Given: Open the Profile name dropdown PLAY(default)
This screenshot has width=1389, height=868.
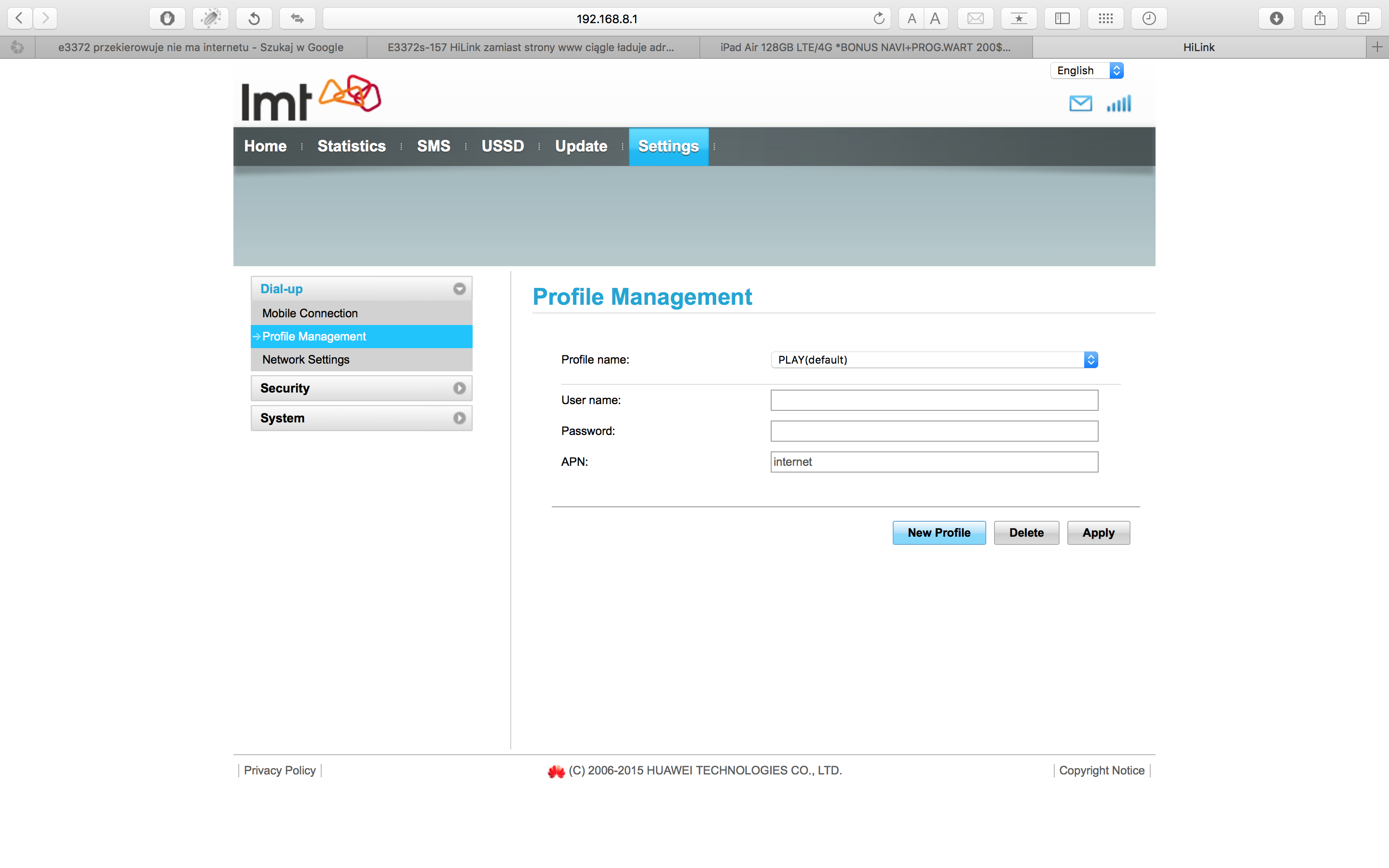Looking at the screenshot, I should [x=933, y=360].
